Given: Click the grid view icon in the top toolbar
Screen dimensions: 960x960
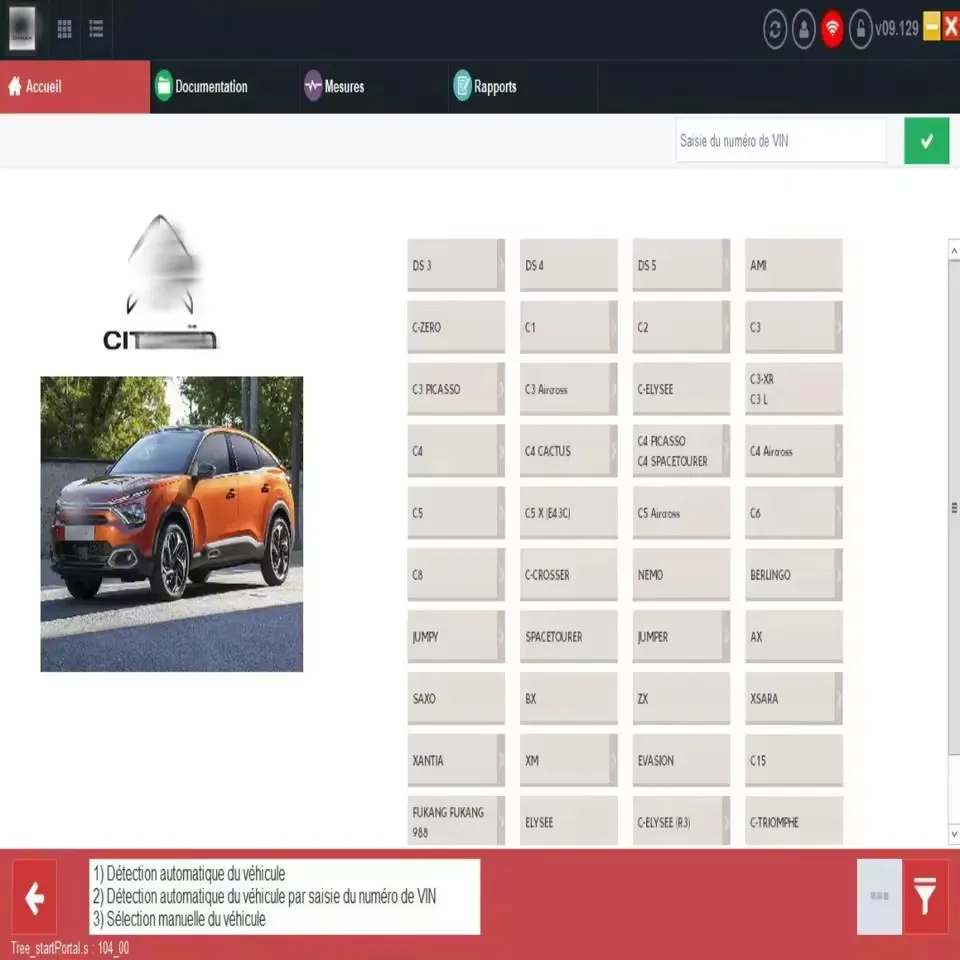Looking at the screenshot, I should click(64, 28).
